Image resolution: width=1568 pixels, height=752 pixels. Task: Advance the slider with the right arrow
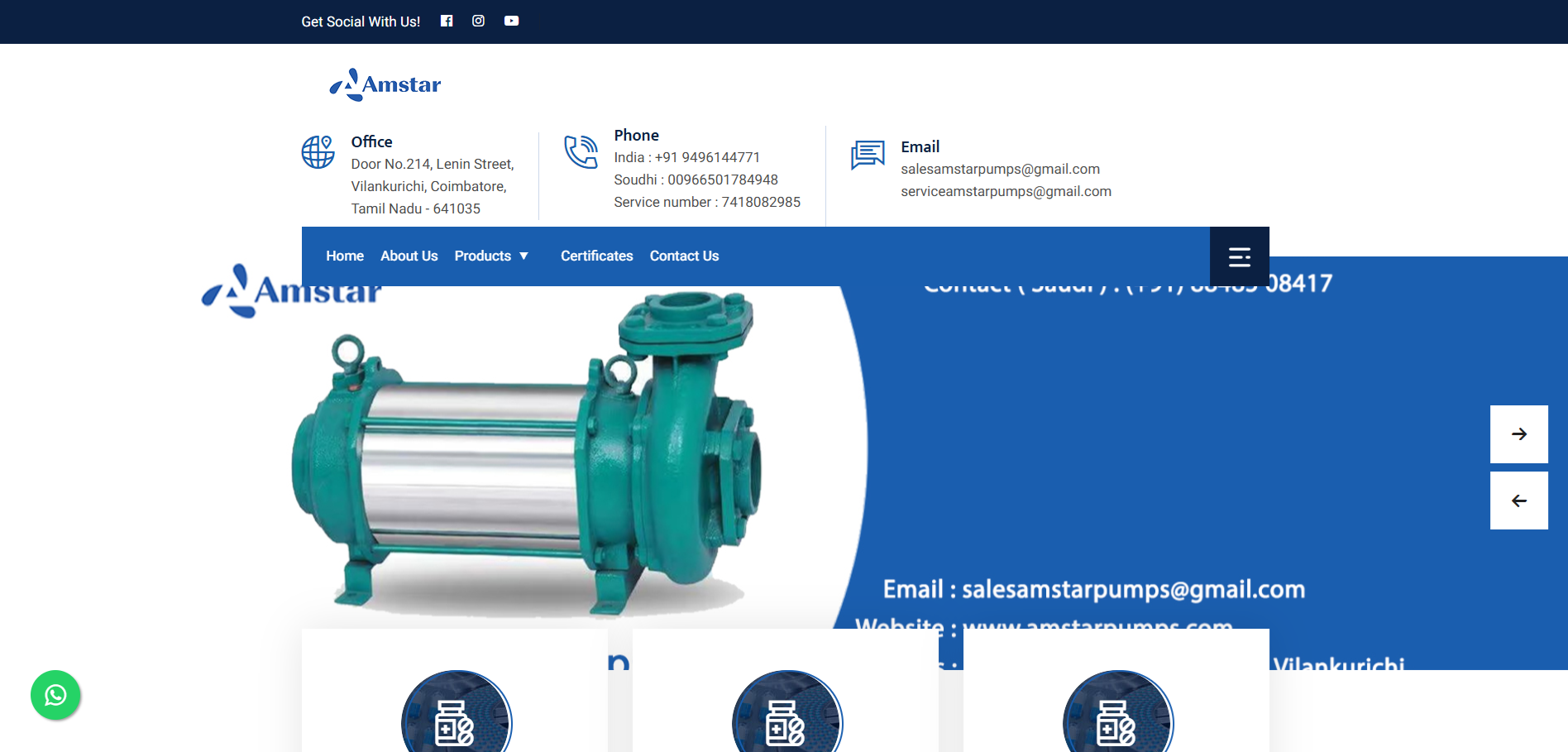tap(1518, 434)
